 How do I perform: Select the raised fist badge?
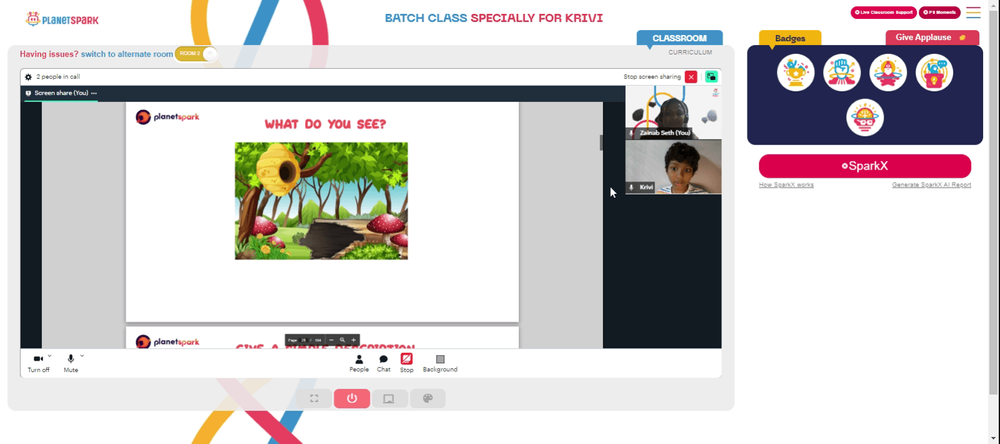(842, 73)
